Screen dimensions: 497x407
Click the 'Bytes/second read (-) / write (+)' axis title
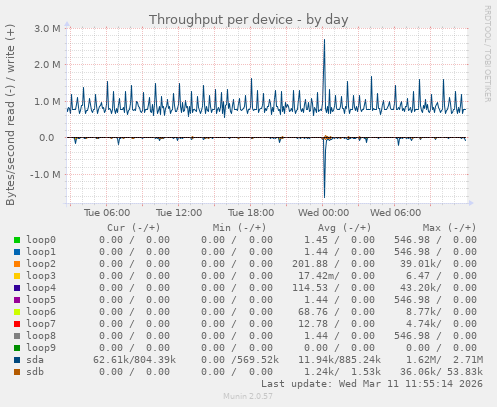(x=10, y=115)
